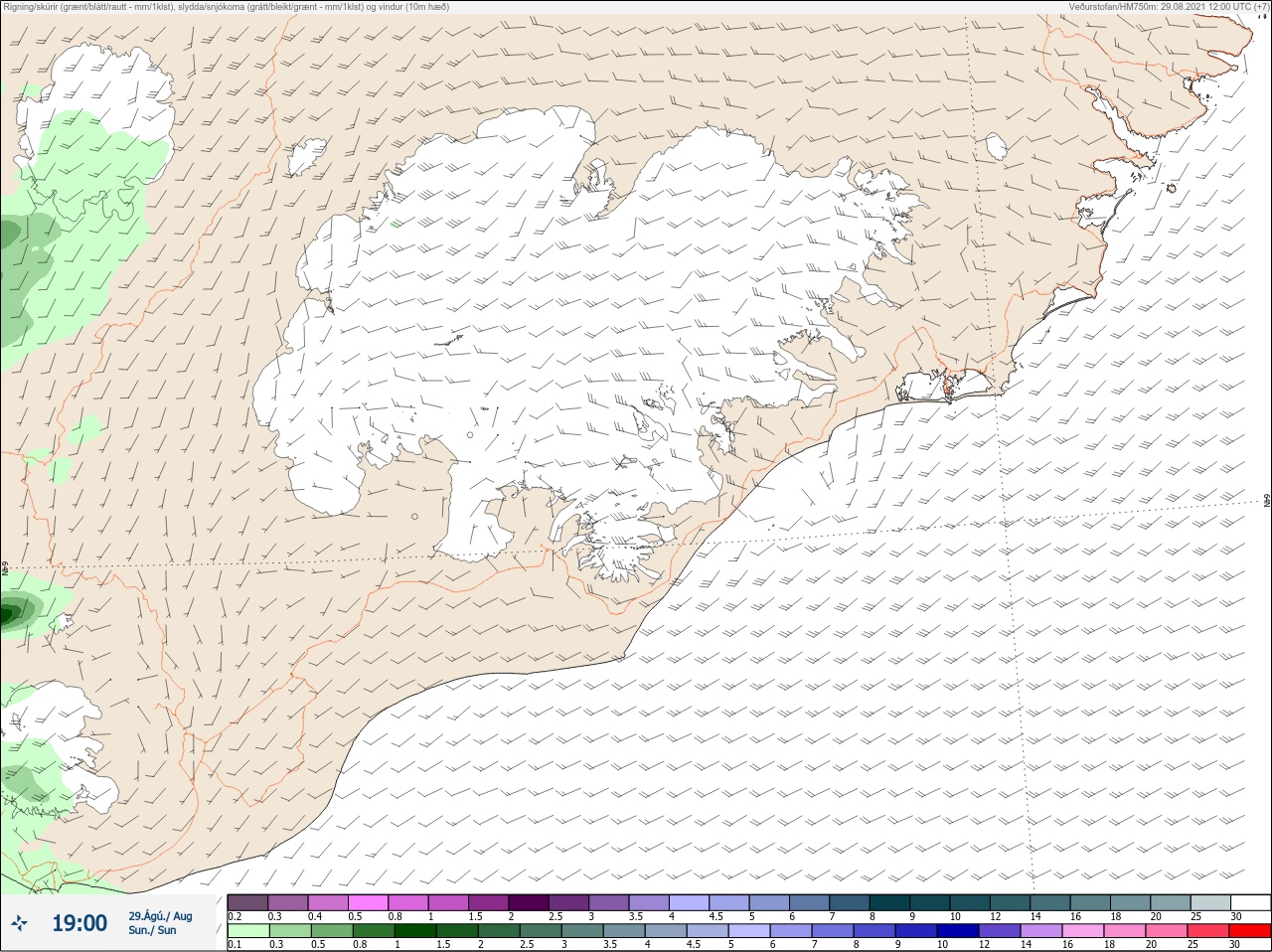Pick the 6 swatch in upper legend row
Viewport: 1272px width, 952px height.
point(809,902)
